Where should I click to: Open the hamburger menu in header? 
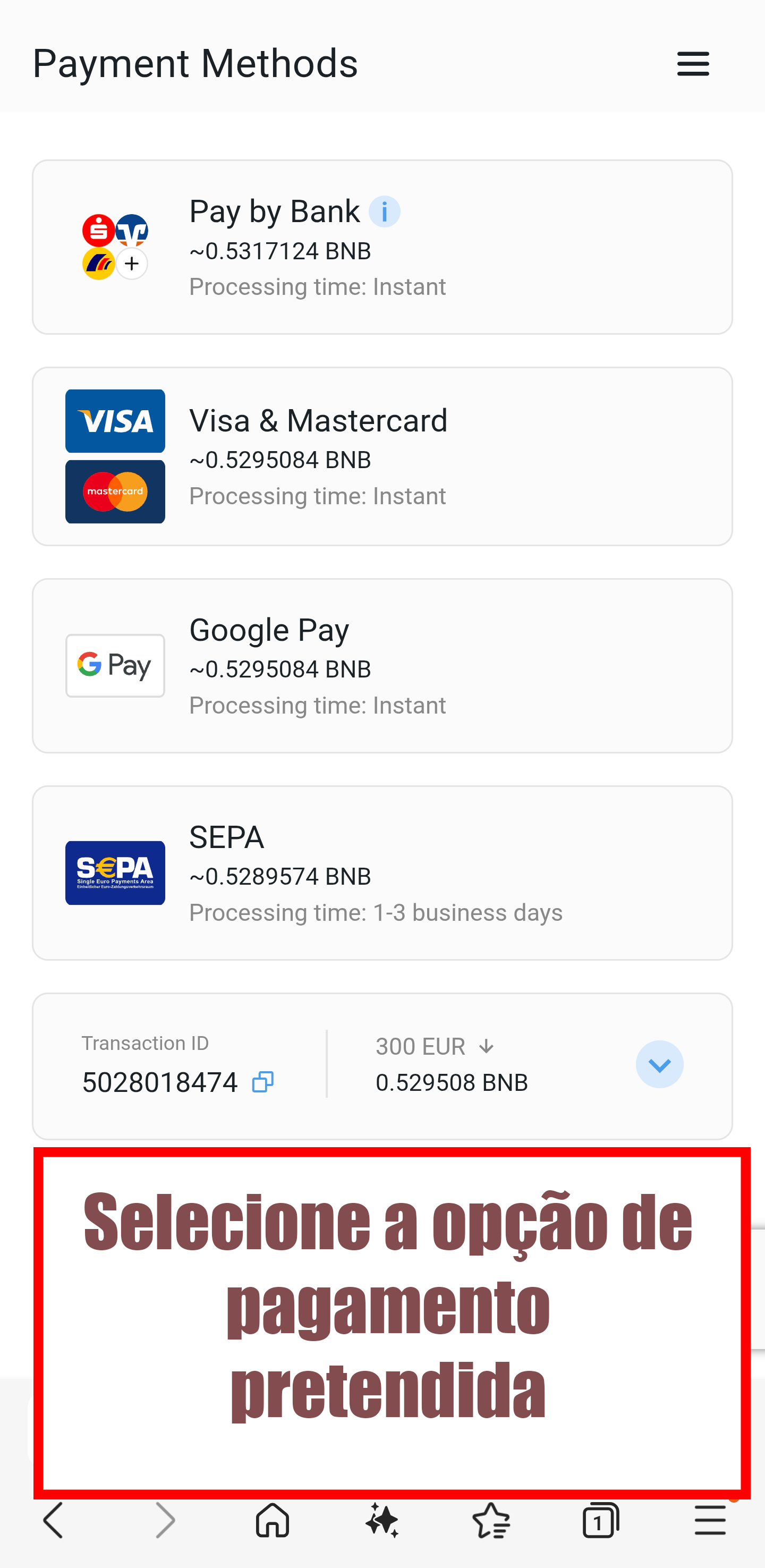tap(693, 64)
